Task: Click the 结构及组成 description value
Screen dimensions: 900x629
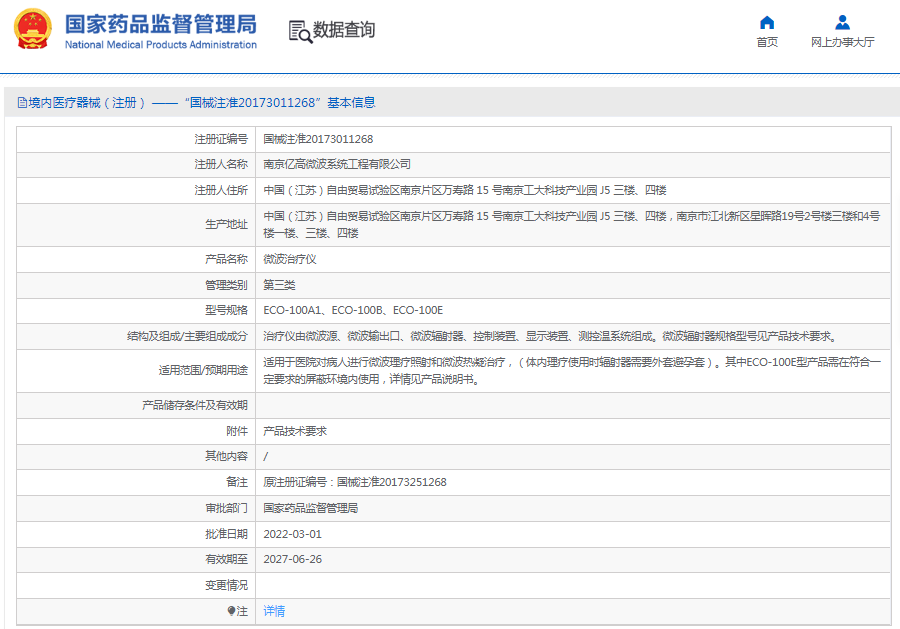Action: point(551,336)
